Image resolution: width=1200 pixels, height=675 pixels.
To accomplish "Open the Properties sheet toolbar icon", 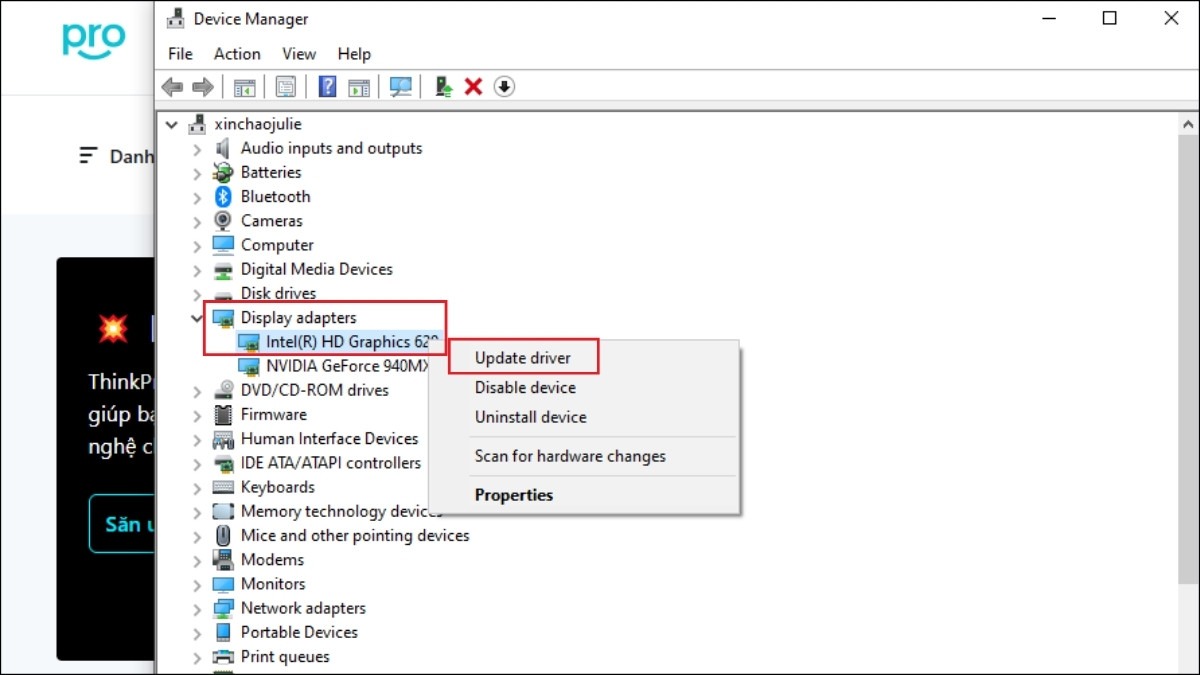I will [286, 87].
